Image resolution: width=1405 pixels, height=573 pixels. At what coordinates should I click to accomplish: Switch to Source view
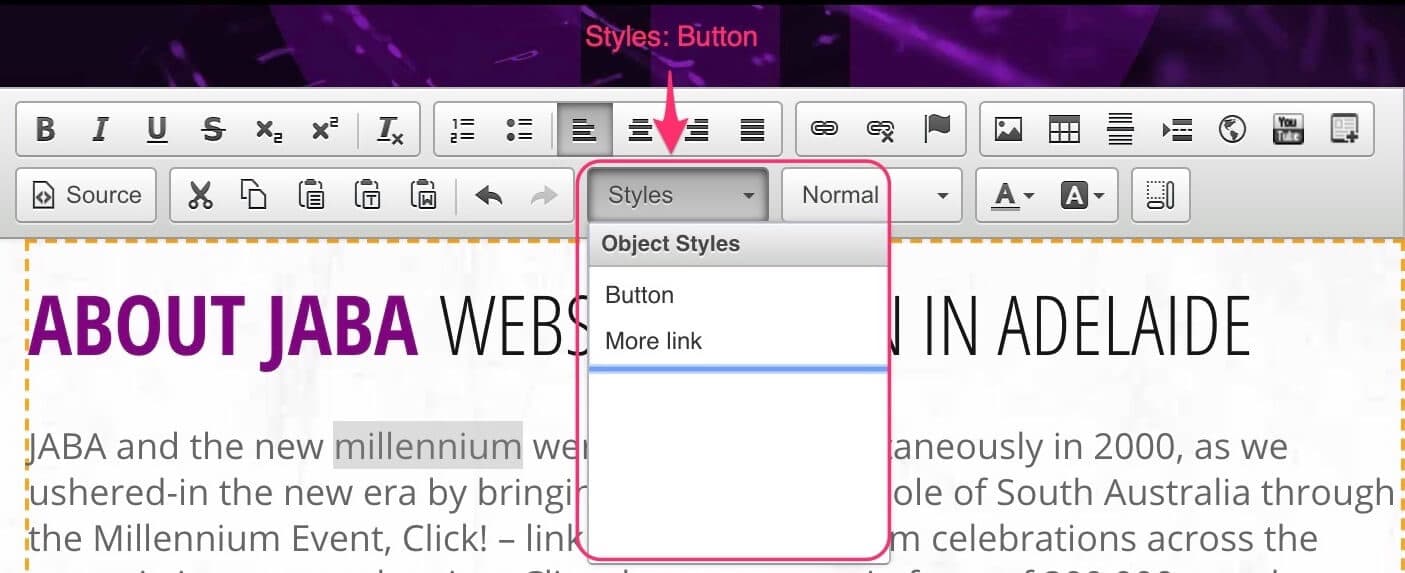click(x=87, y=195)
